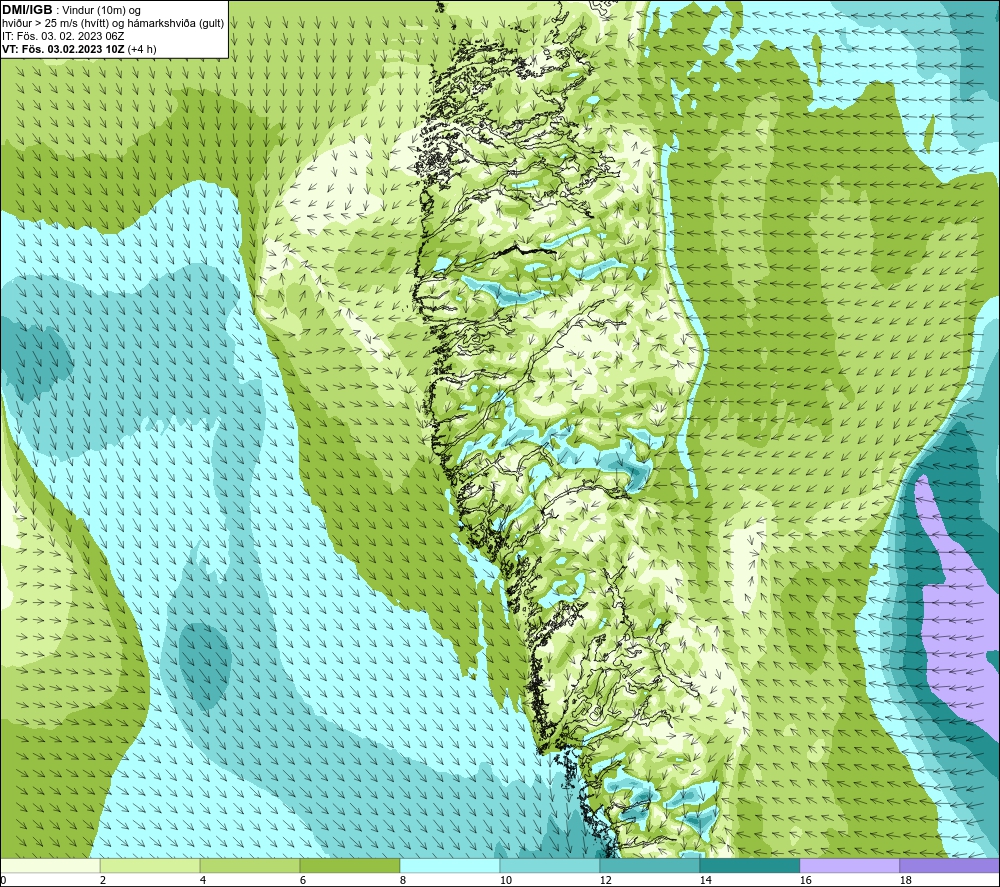This screenshot has width=1000, height=887.
Task: Choose the 14–16 m/s dark teal scale swatch
Action: coord(749,865)
